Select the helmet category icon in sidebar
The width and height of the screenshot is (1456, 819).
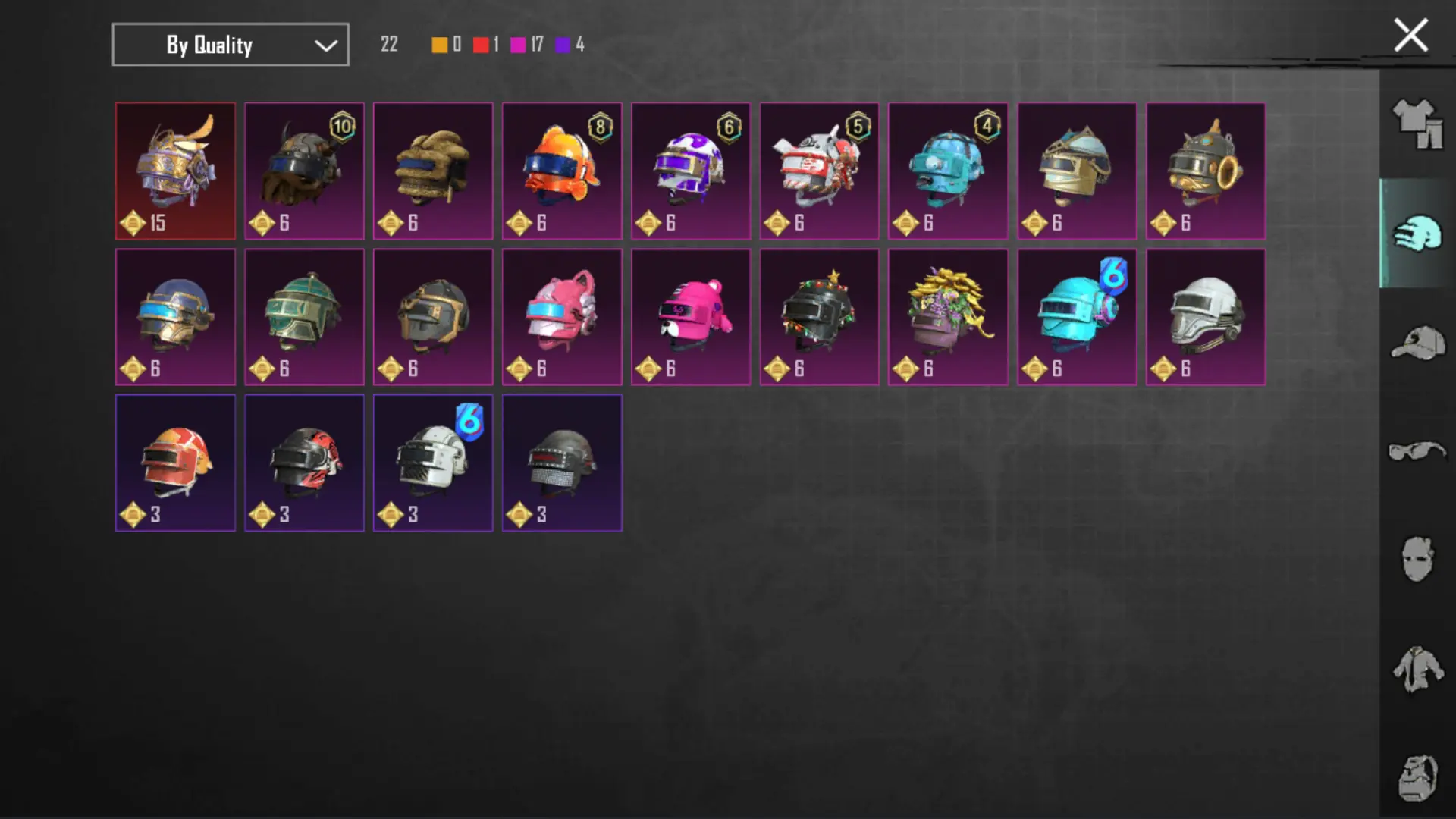click(1417, 234)
